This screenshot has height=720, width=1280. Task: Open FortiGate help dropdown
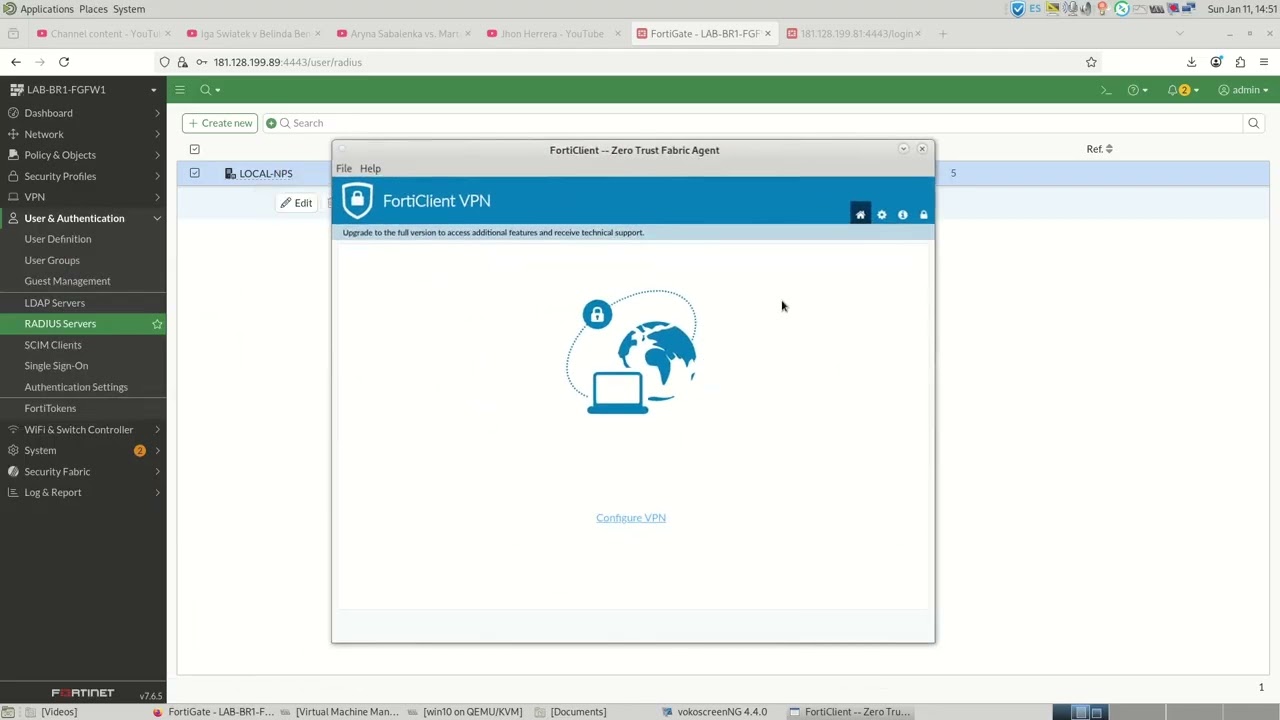[x=1137, y=90]
